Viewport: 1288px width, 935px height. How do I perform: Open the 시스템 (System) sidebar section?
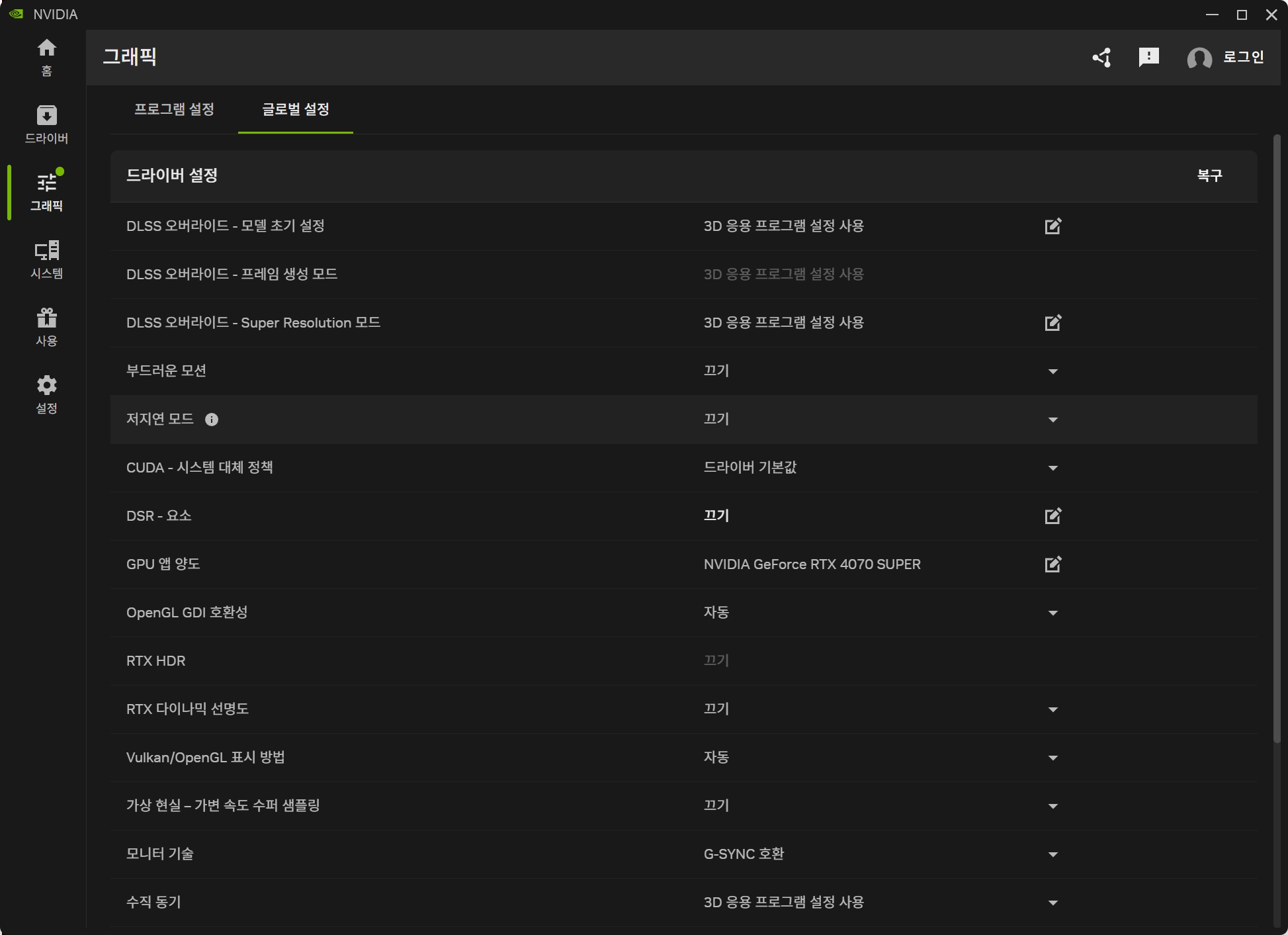[46, 259]
